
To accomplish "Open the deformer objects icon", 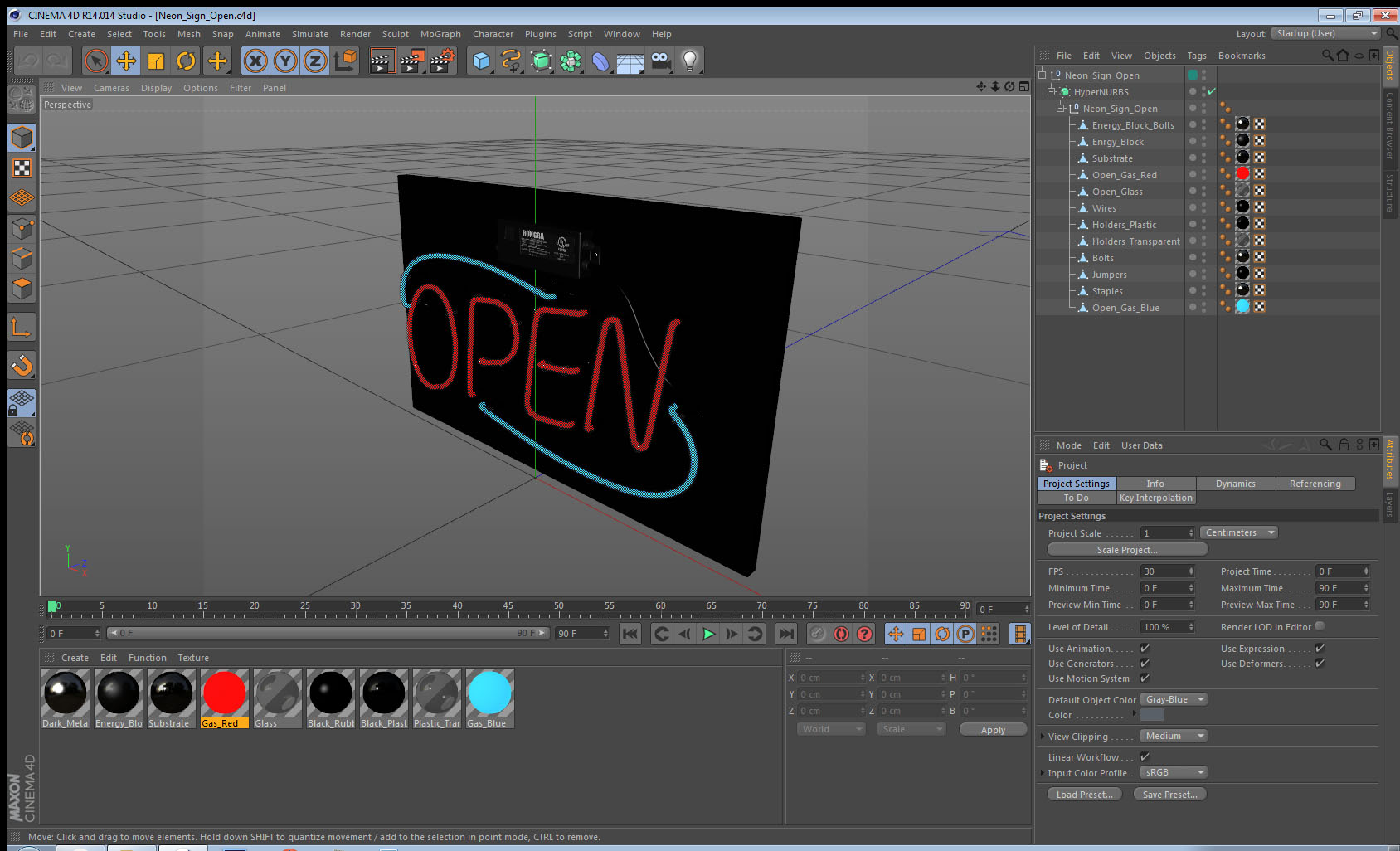I will (600, 61).
